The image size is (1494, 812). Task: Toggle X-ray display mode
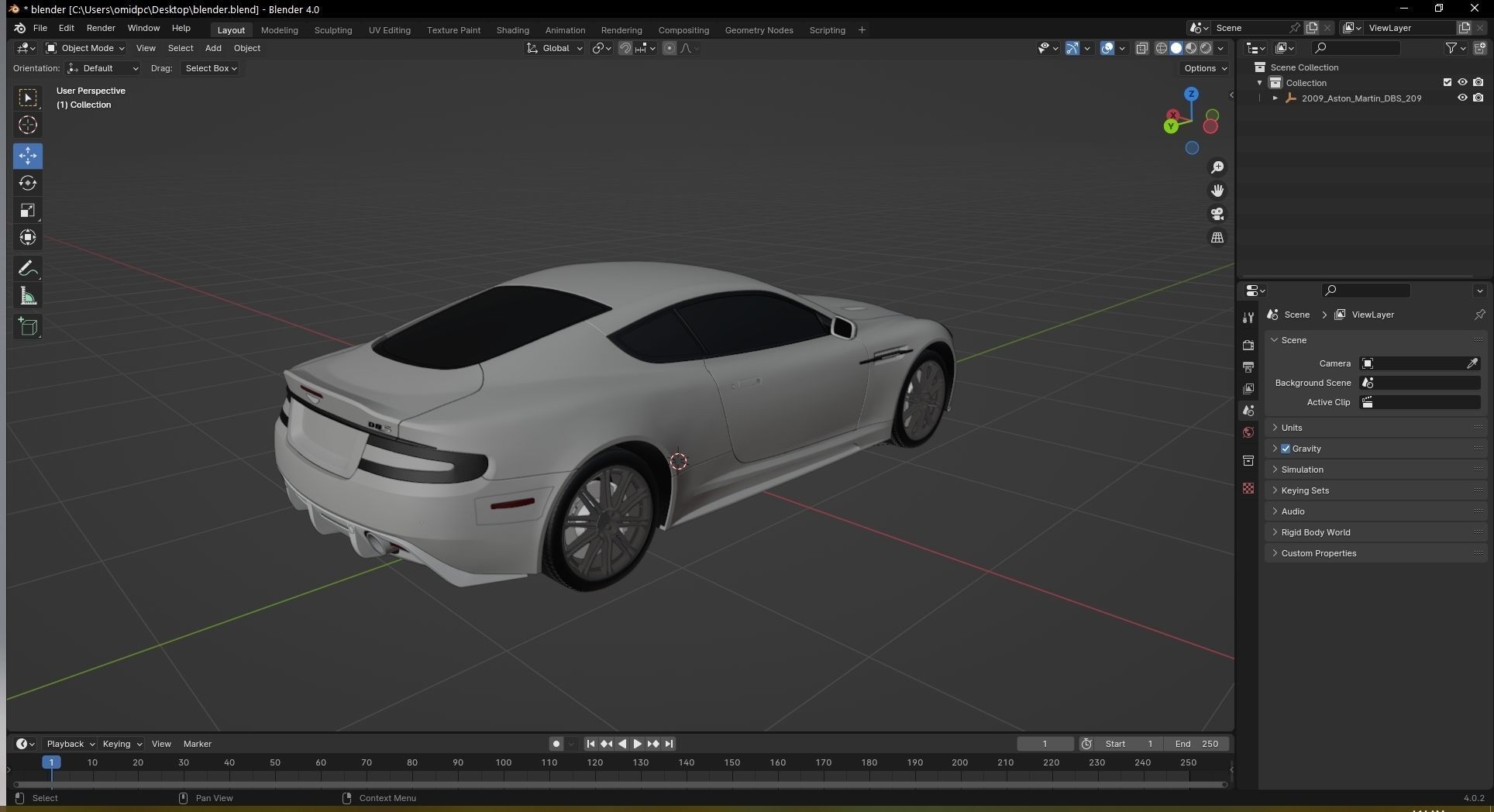[1141, 48]
